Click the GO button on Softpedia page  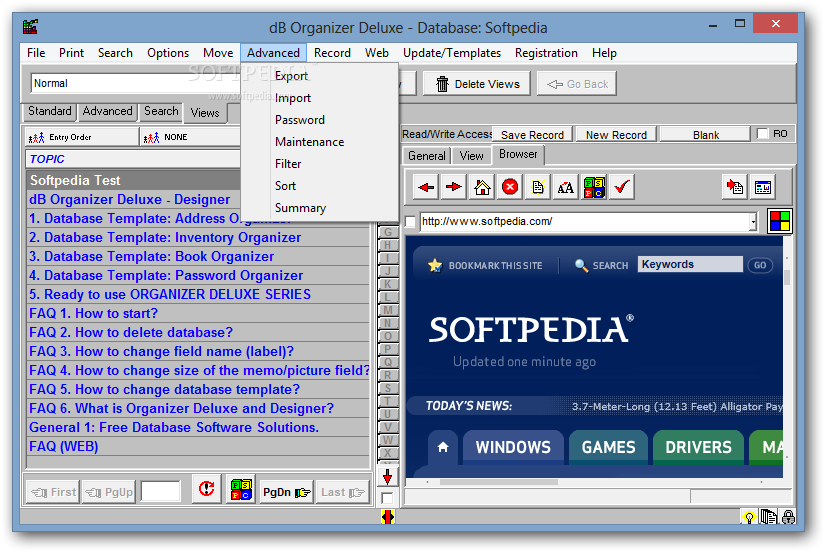tap(760, 265)
